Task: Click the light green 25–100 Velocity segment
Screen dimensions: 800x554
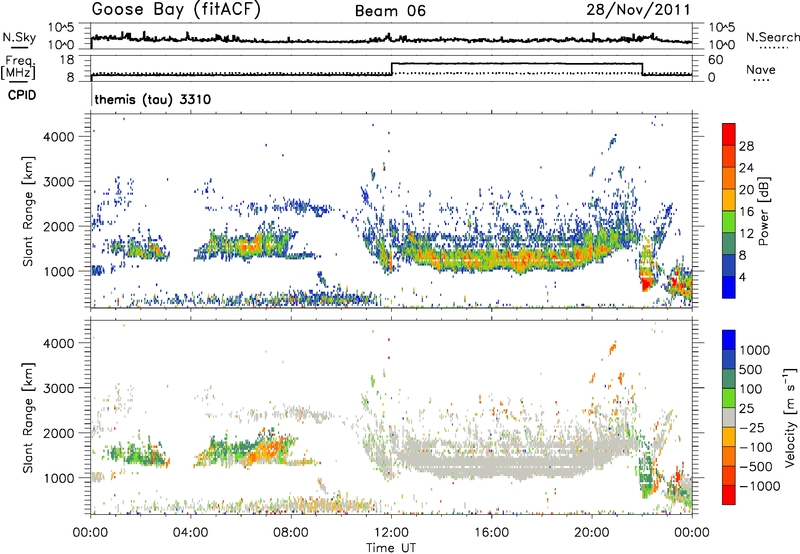Action: click(729, 398)
